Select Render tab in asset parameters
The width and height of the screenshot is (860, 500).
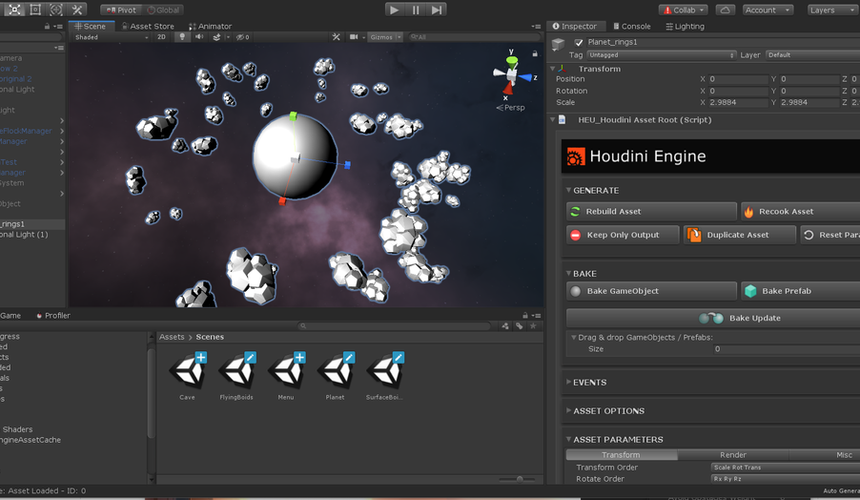point(733,455)
